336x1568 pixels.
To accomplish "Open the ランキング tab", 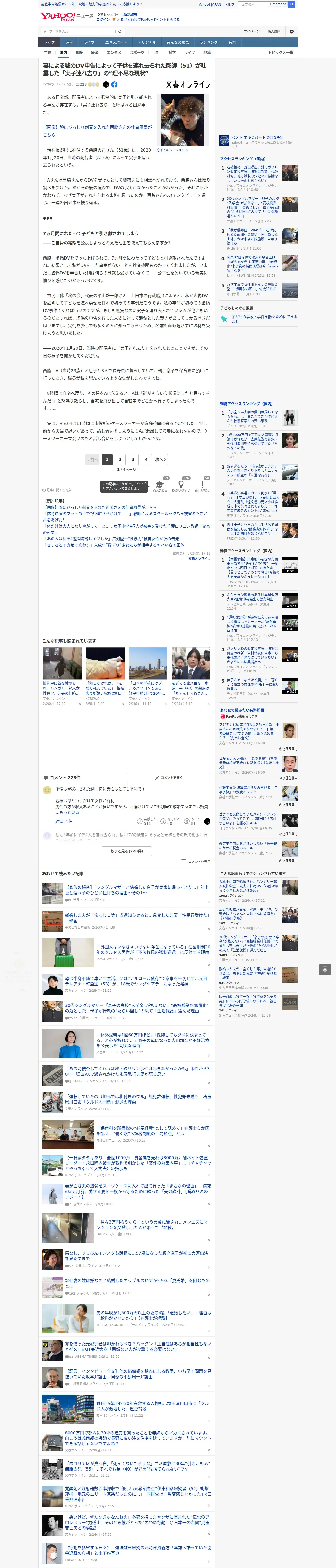I will pos(209,43).
